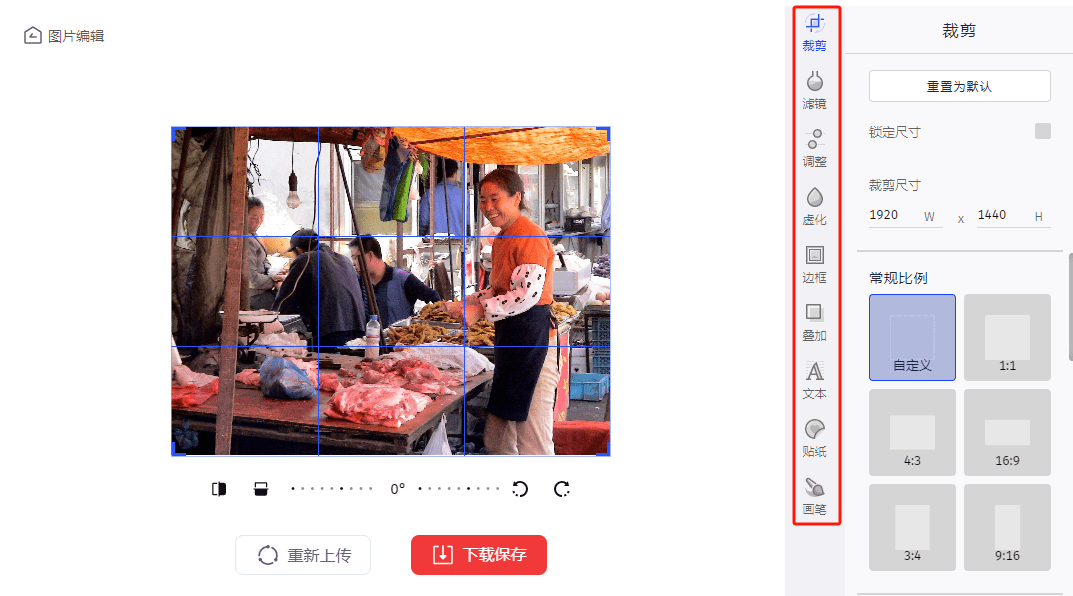This screenshot has height=596, width=1073.
Task: Select the 叠加 overlay tool
Action: coord(814,322)
